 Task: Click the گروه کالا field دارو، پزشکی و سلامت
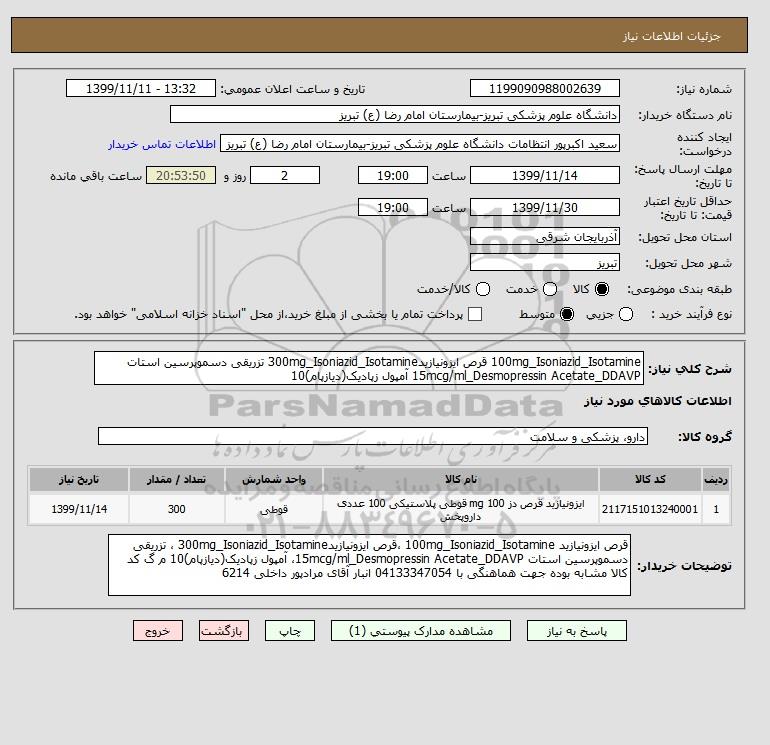tap(373, 436)
